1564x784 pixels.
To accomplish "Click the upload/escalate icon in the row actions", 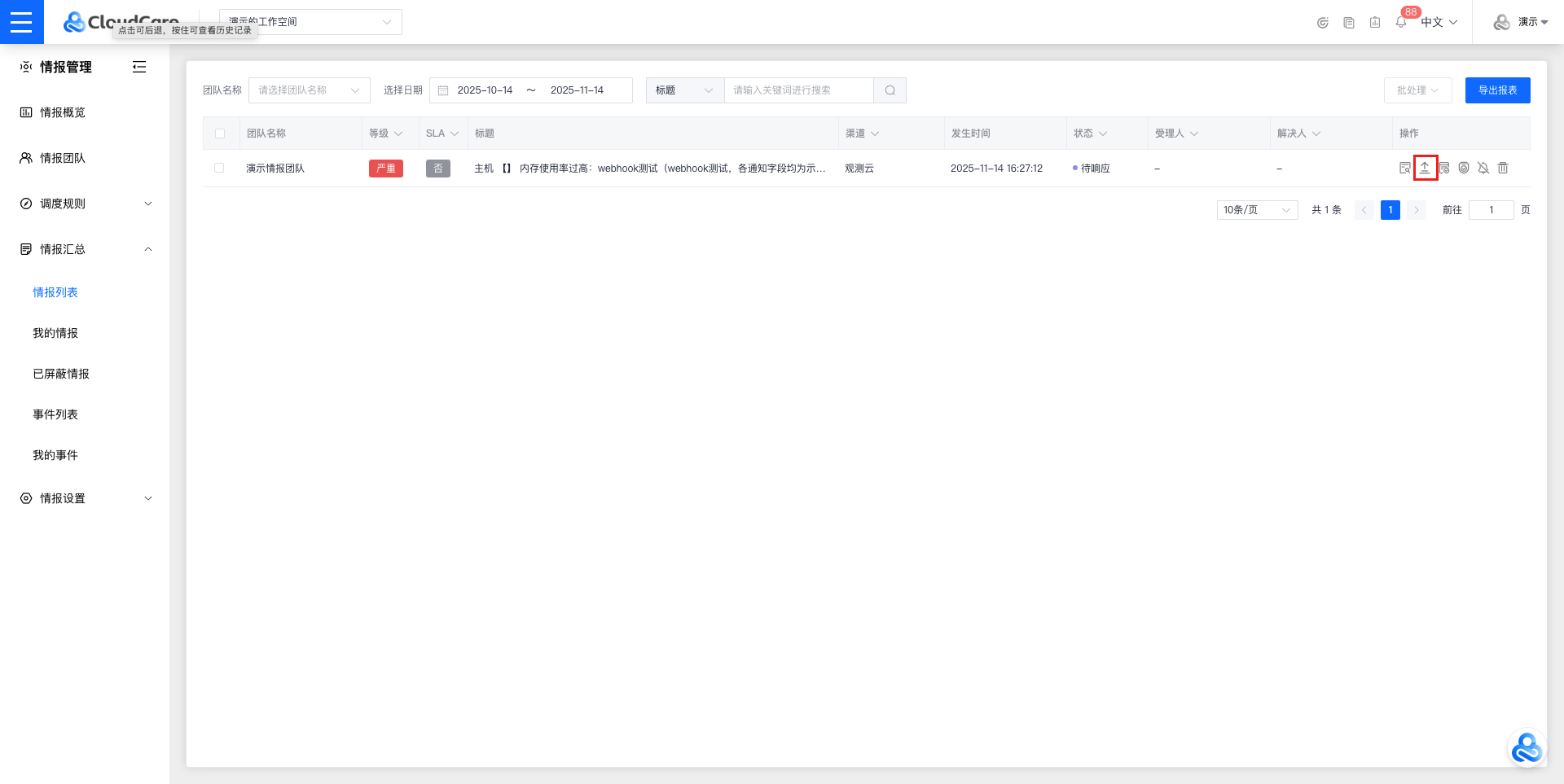I will [x=1425, y=168].
